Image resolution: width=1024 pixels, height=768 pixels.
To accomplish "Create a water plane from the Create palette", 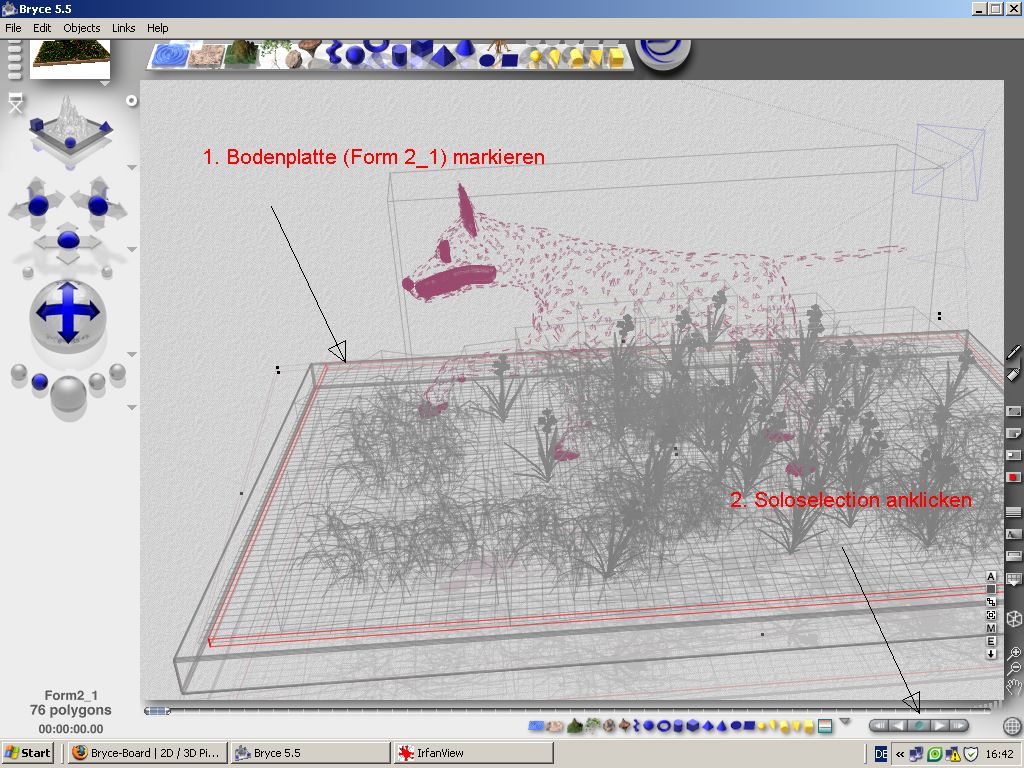I will tap(170, 56).
